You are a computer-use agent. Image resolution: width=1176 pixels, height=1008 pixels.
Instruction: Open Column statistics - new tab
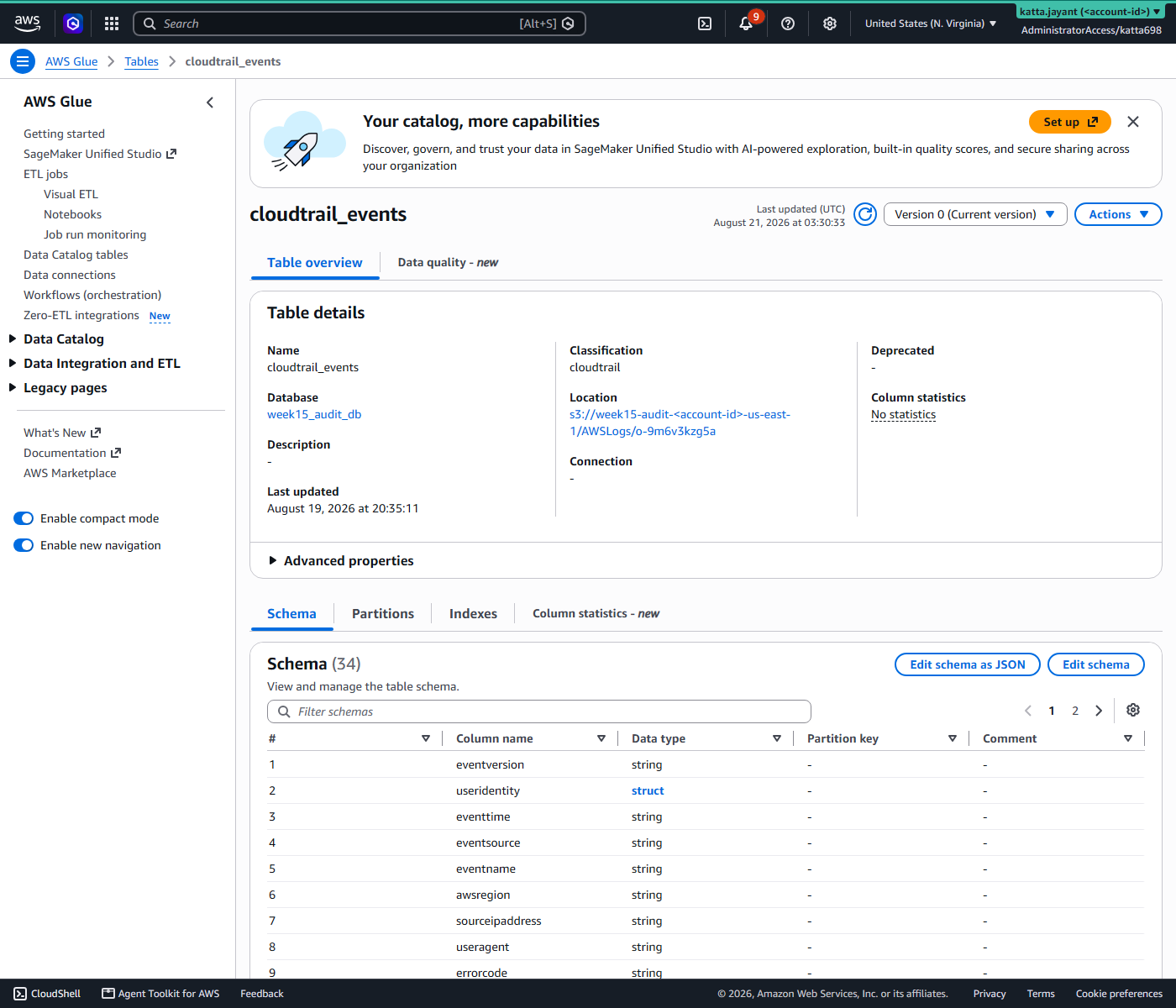[596, 614]
